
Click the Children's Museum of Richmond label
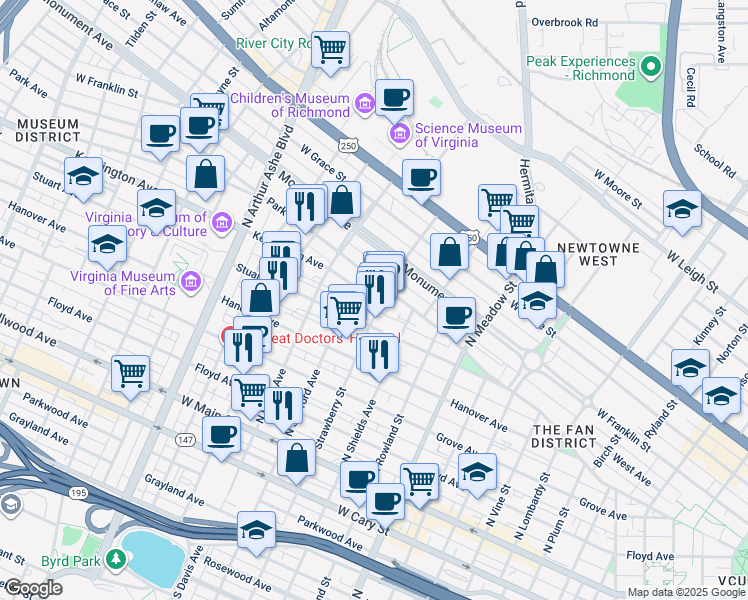[x=290, y=105]
